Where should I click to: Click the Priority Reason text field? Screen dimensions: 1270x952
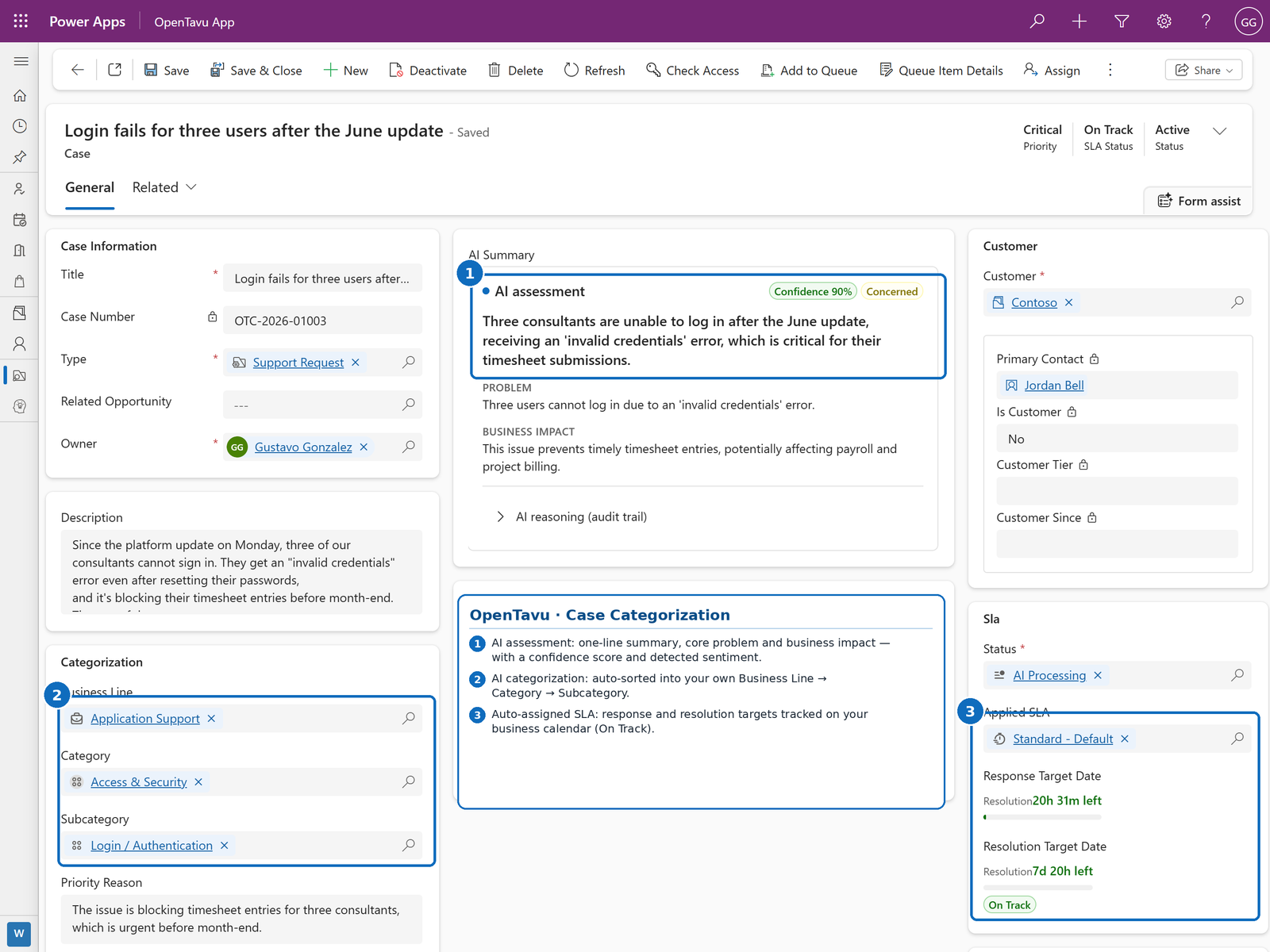(x=241, y=919)
